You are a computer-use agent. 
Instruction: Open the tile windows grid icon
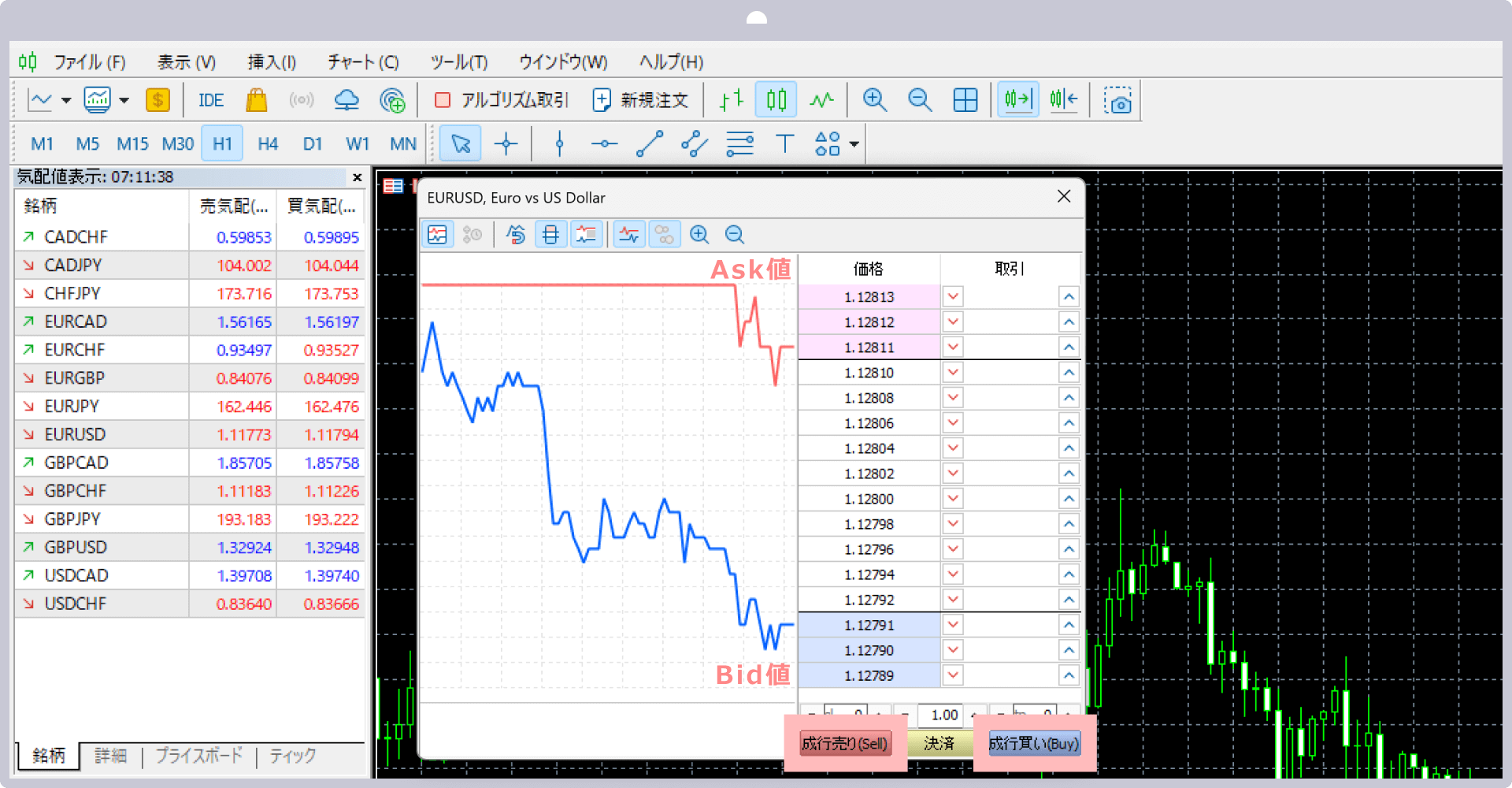(965, 100)
